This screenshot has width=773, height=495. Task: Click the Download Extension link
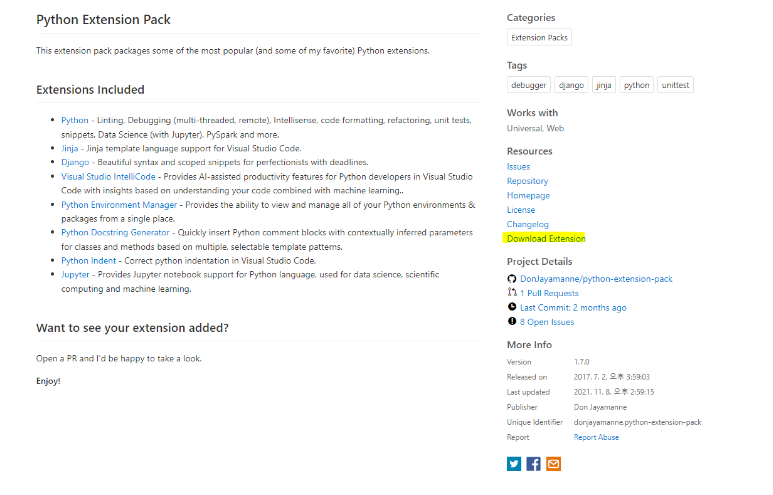click(x=546, y=239)
